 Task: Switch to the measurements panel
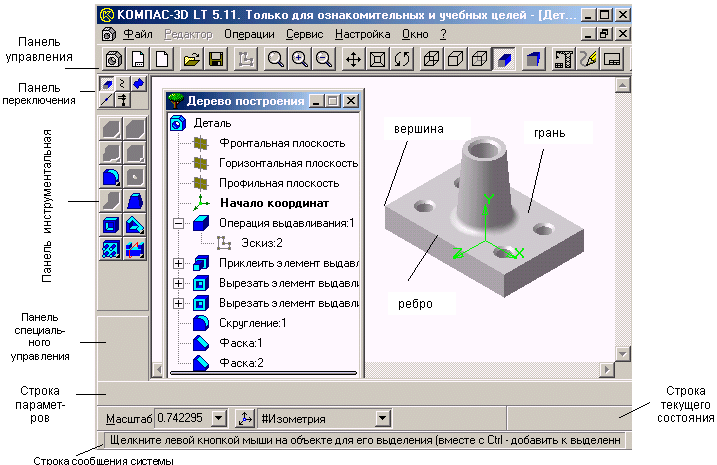click(x=123, y=99)
